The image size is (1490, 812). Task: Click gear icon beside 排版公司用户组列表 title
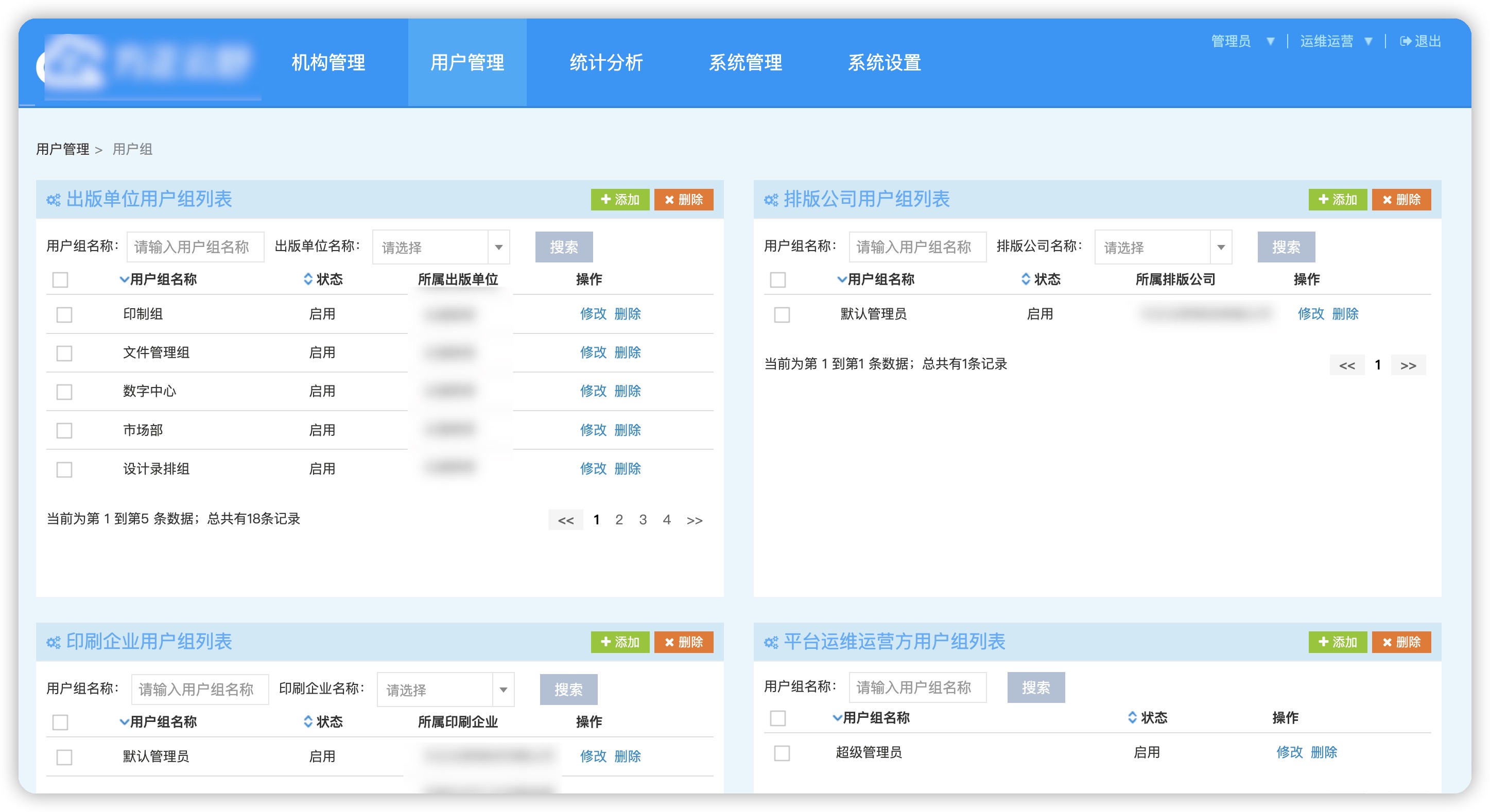(771, 200)
